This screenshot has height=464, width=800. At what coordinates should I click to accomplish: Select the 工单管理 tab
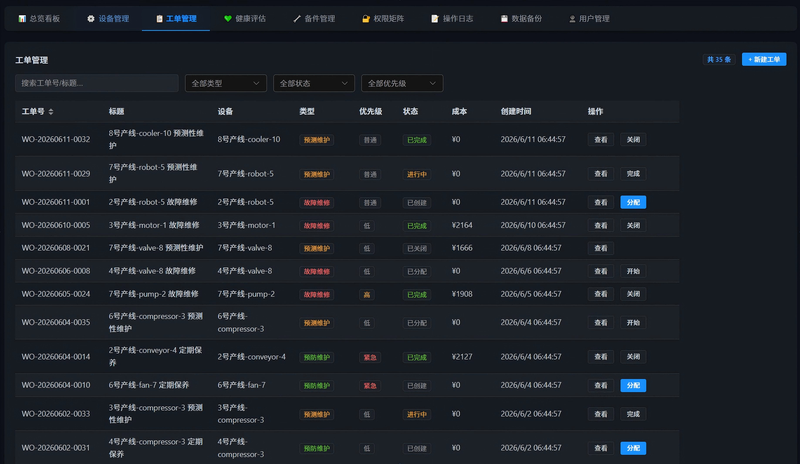[x=176, y=19]
